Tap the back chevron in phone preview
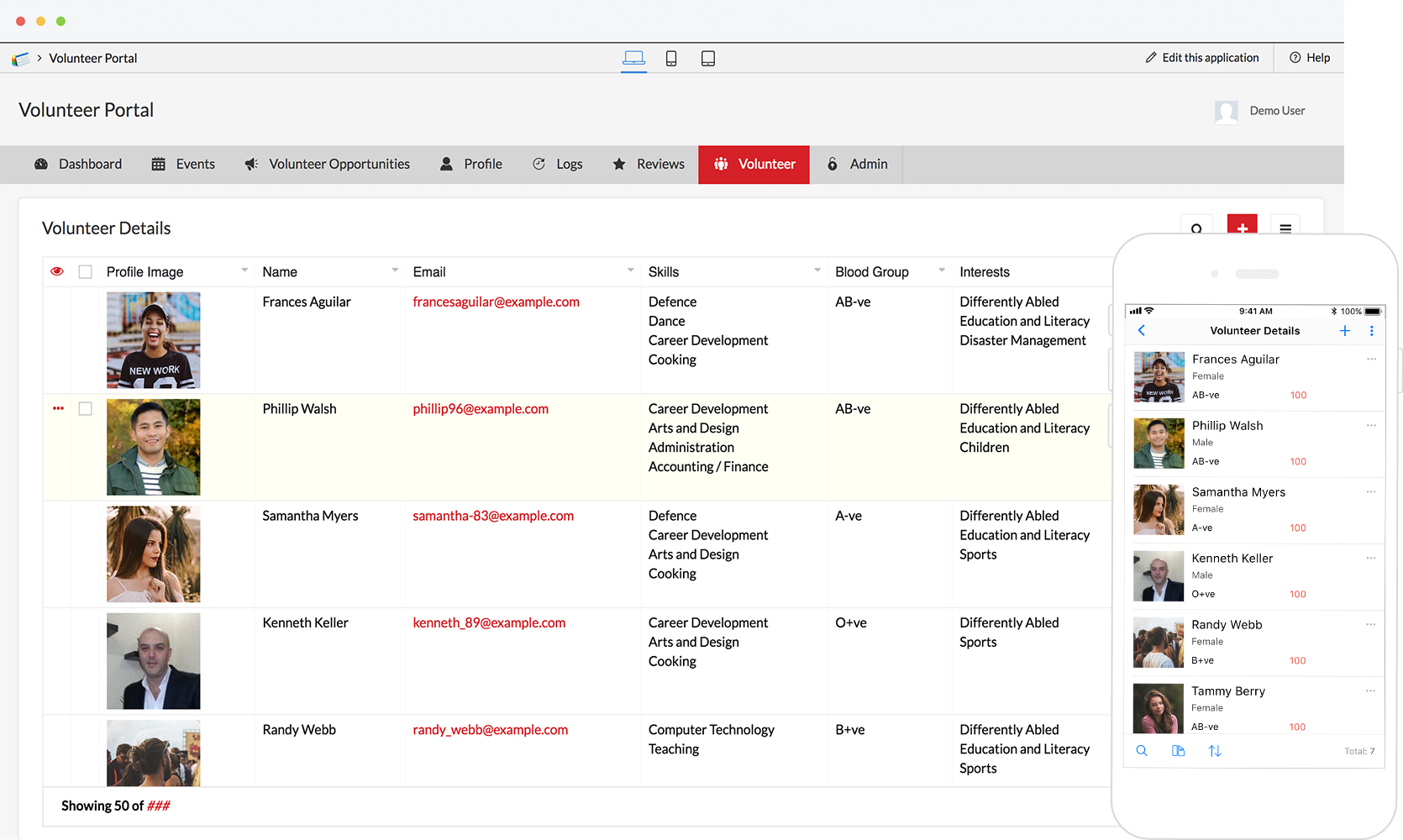The image size is (1403, 840). click(x=1142, y=330)
